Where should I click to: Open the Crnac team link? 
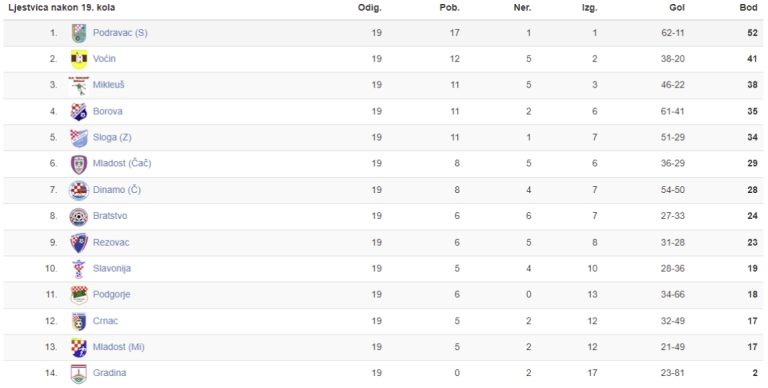coord(105,321)
